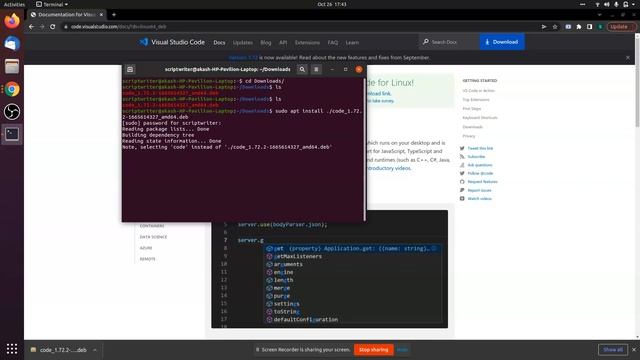Open OBS Studio from the dock
Viewport: 640px width, 360px height.
(12, 111)
